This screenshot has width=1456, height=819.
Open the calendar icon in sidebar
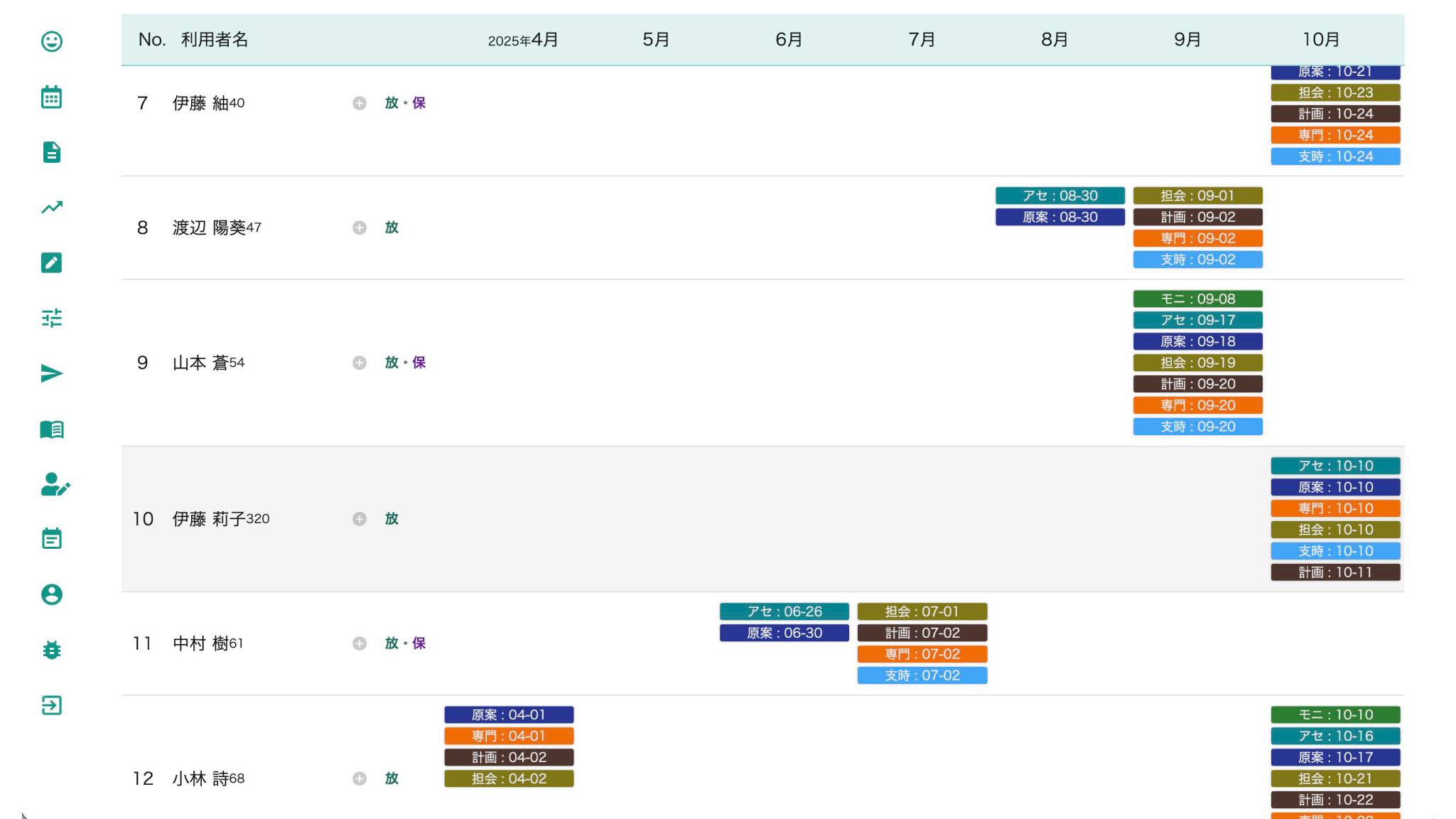tap(51, 97)
